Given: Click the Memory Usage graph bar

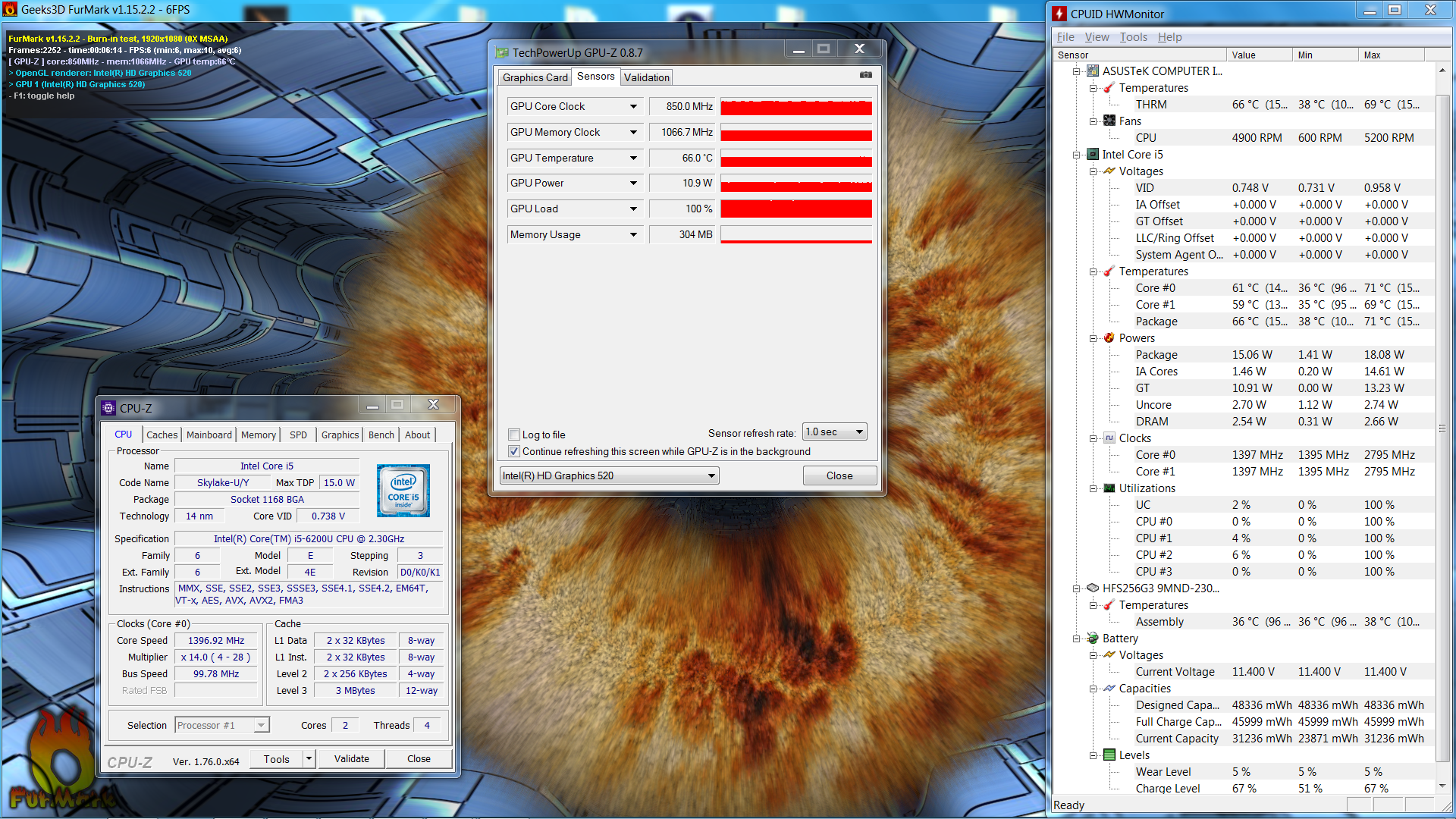Looking at the screenshot, I should (796, 234).
